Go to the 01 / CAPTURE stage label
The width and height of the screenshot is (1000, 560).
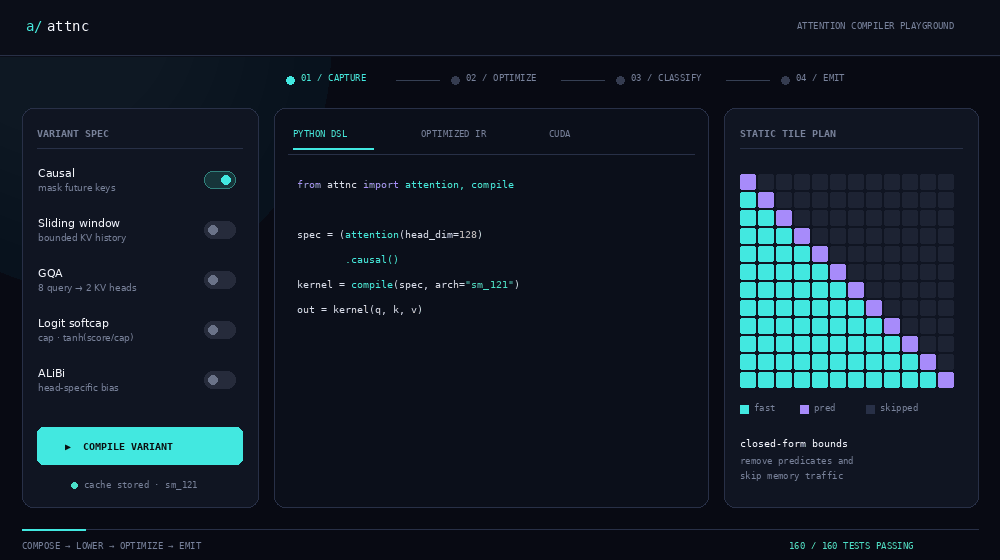point(334,78)
